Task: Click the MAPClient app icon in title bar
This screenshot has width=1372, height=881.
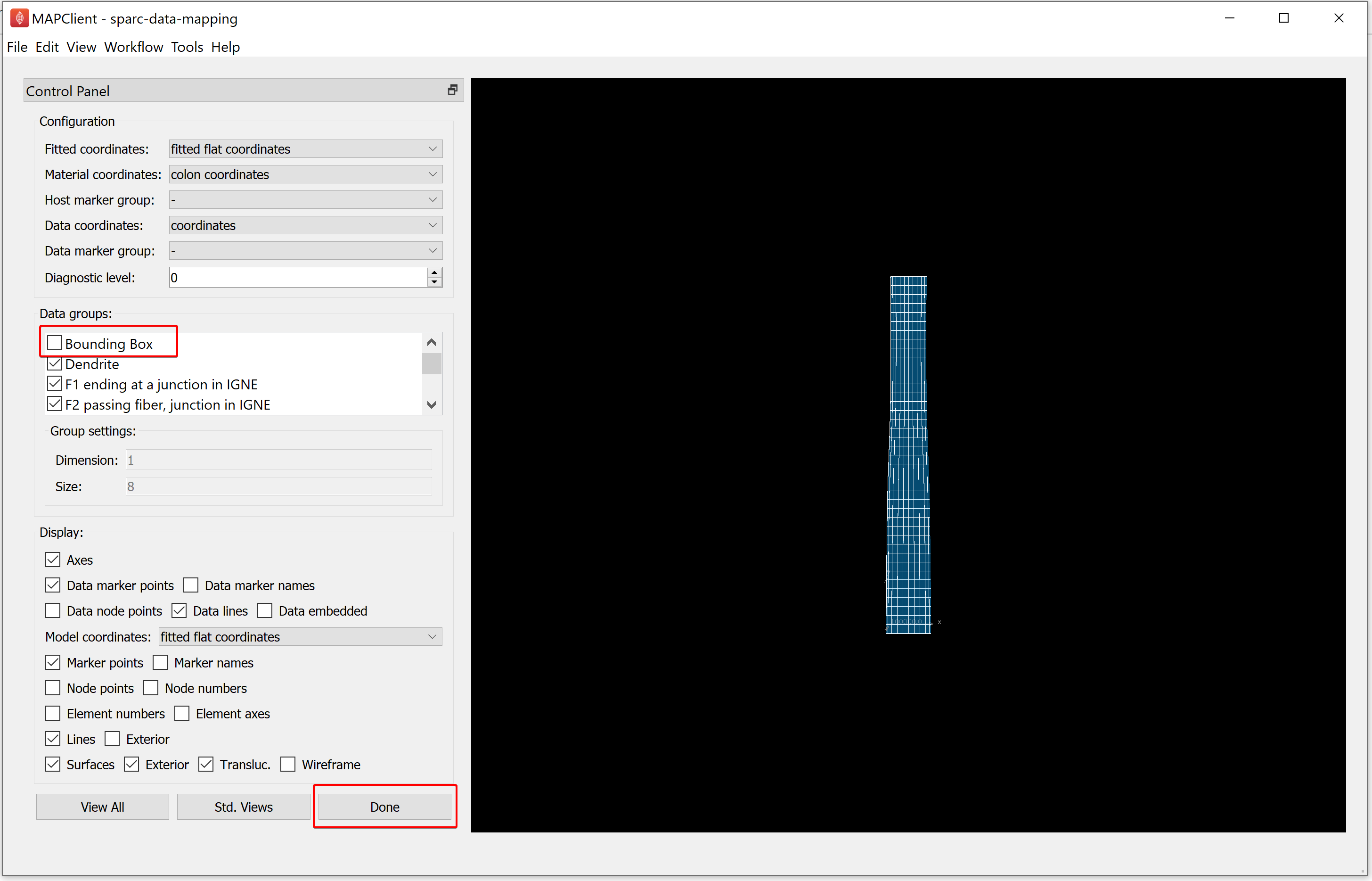Action: point(19,18)
